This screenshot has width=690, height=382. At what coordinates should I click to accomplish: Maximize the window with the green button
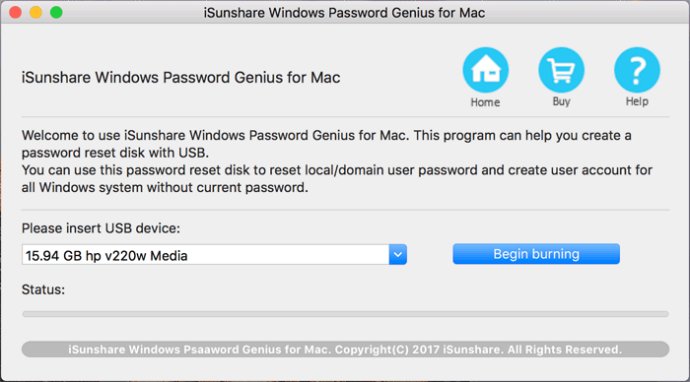tap(56, 12)
